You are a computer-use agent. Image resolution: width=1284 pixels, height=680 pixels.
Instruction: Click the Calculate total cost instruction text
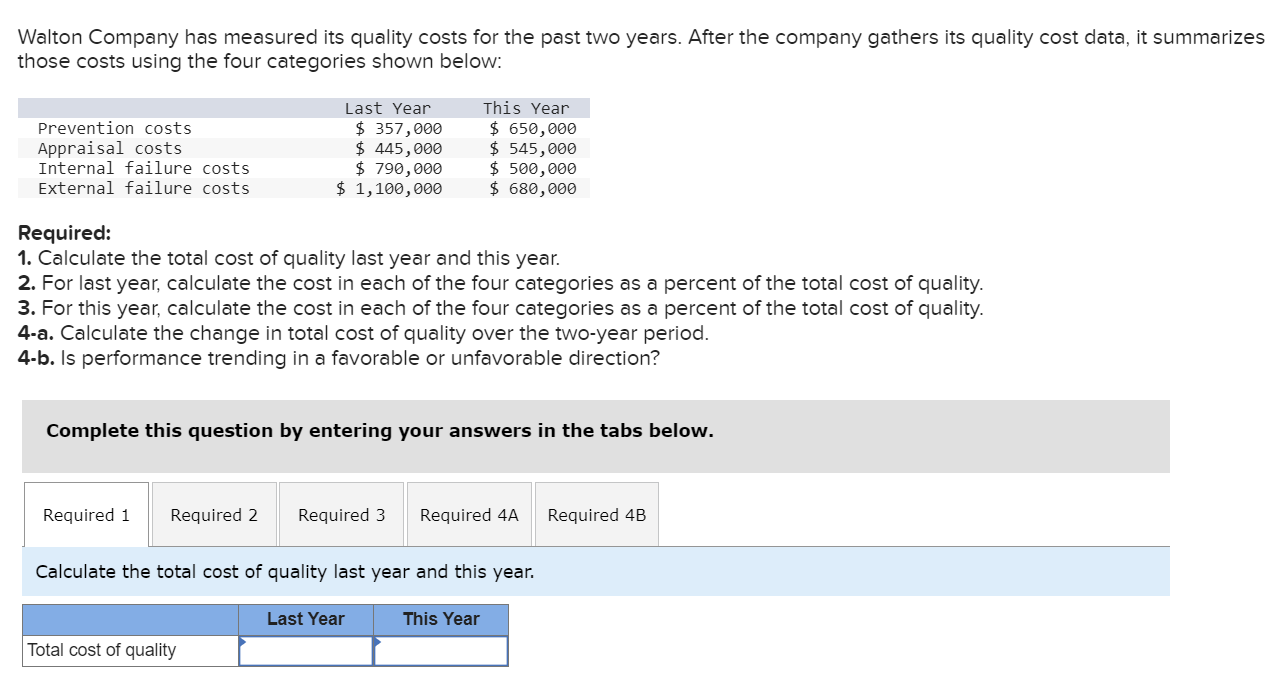click(x=283, y=571)
